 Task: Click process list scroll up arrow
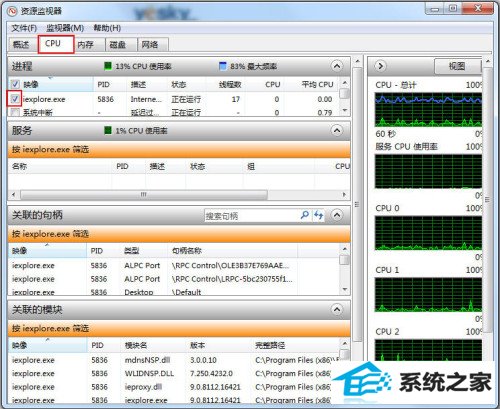point(345,82)
